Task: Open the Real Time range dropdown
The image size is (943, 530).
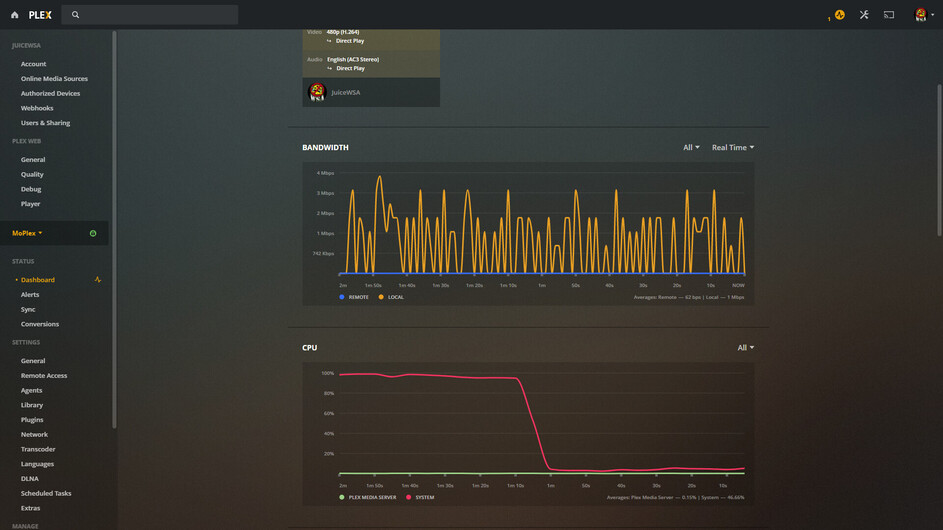Action: [x=733, y=147]
